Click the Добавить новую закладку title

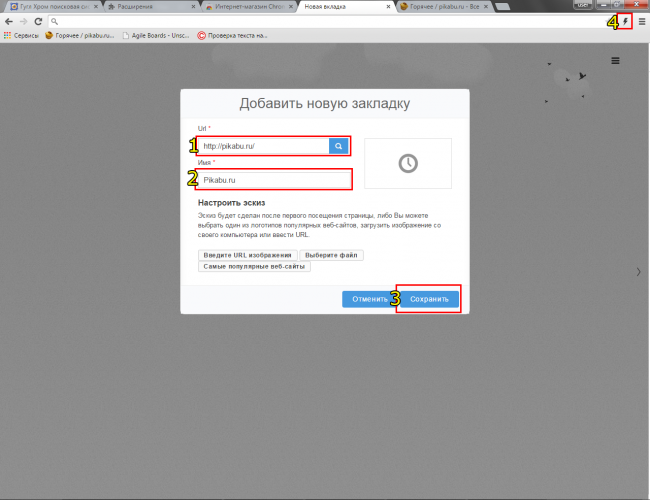tap(325, 103)
